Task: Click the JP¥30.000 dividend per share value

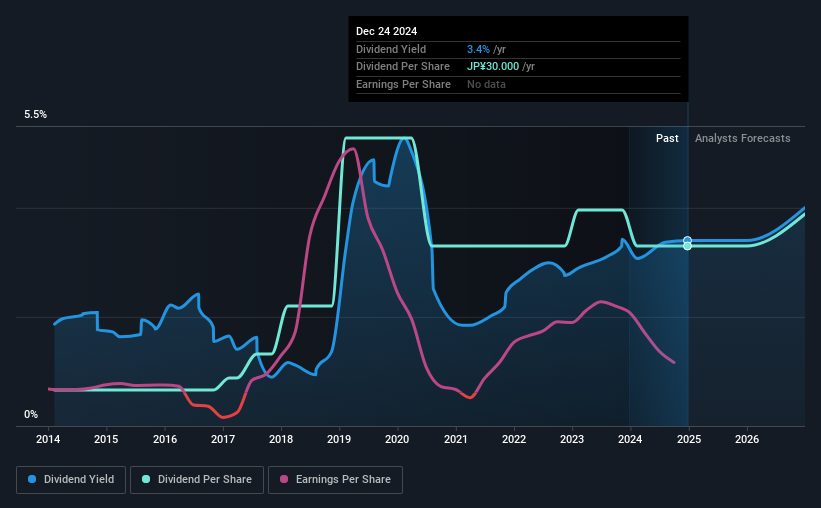Action: tap(493, 67)
